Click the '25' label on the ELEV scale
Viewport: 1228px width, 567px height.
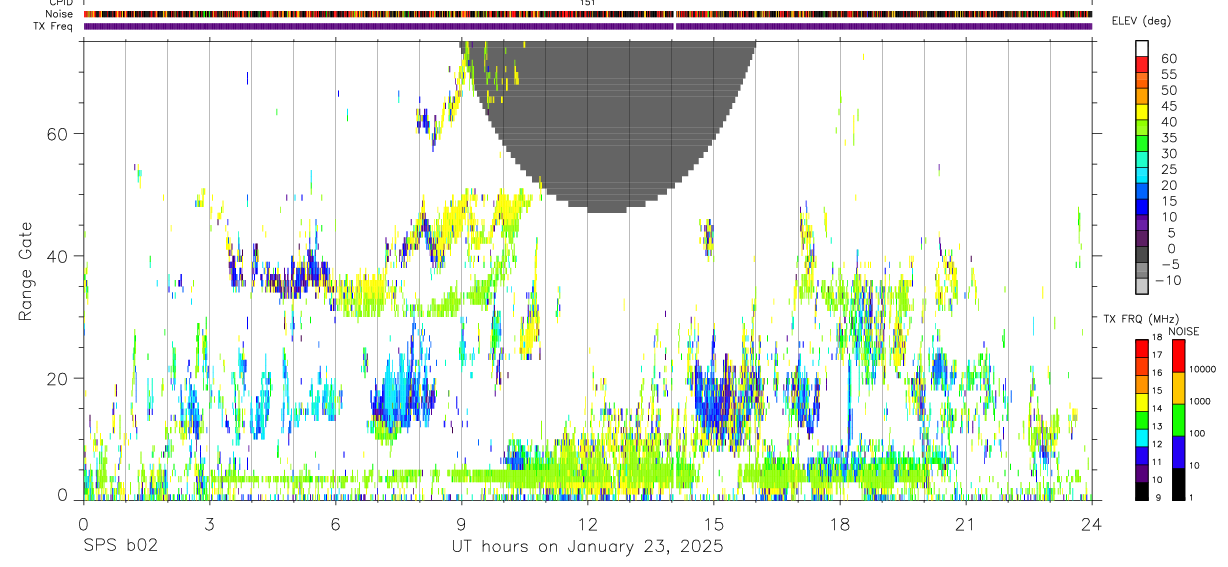(1168, 170)
